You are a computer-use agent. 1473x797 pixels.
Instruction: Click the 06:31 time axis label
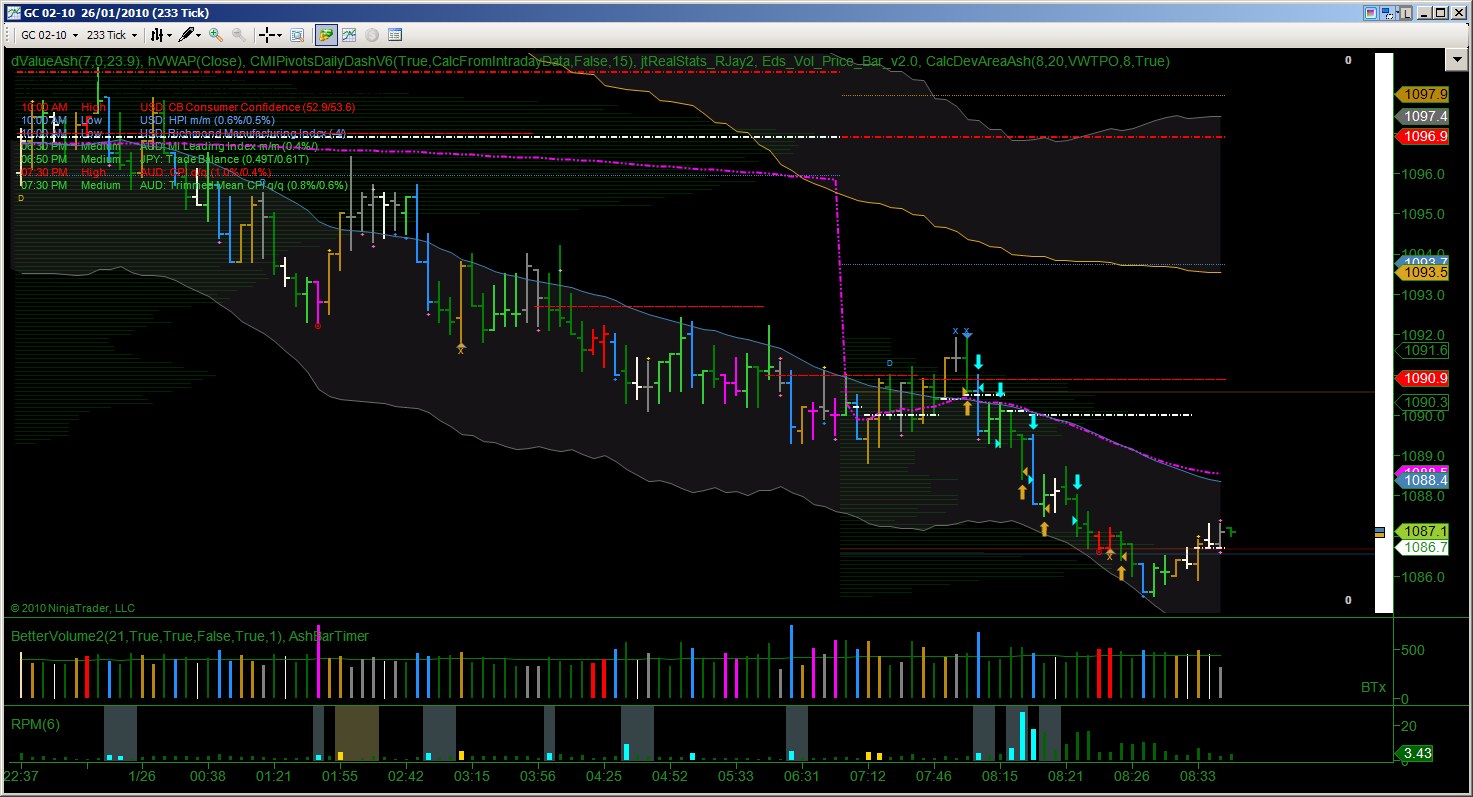click(801, 776)
